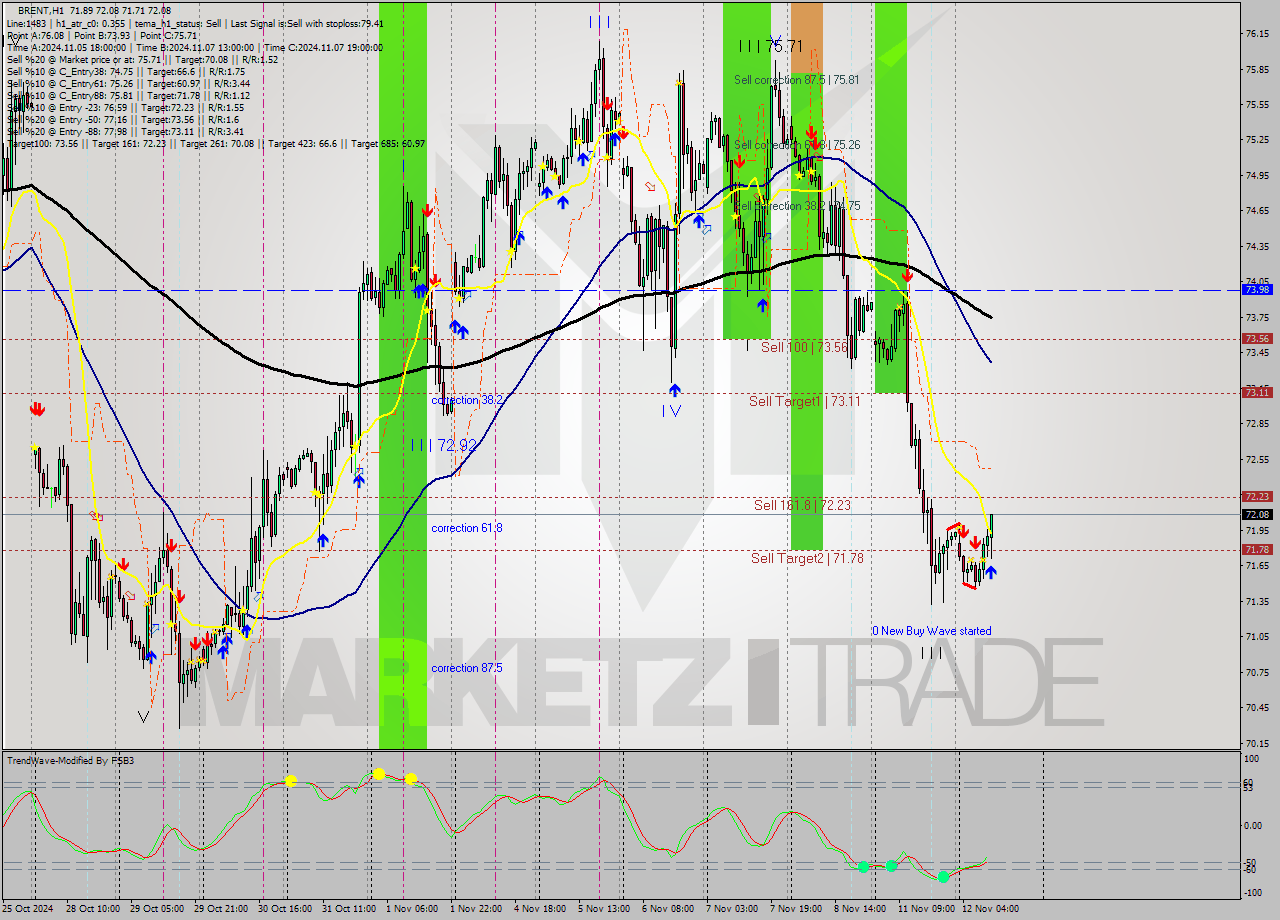Screen dimensions: 1280x920
Task: Click the '6 Nov 08:00' time label
Action: tap(667, 909)
